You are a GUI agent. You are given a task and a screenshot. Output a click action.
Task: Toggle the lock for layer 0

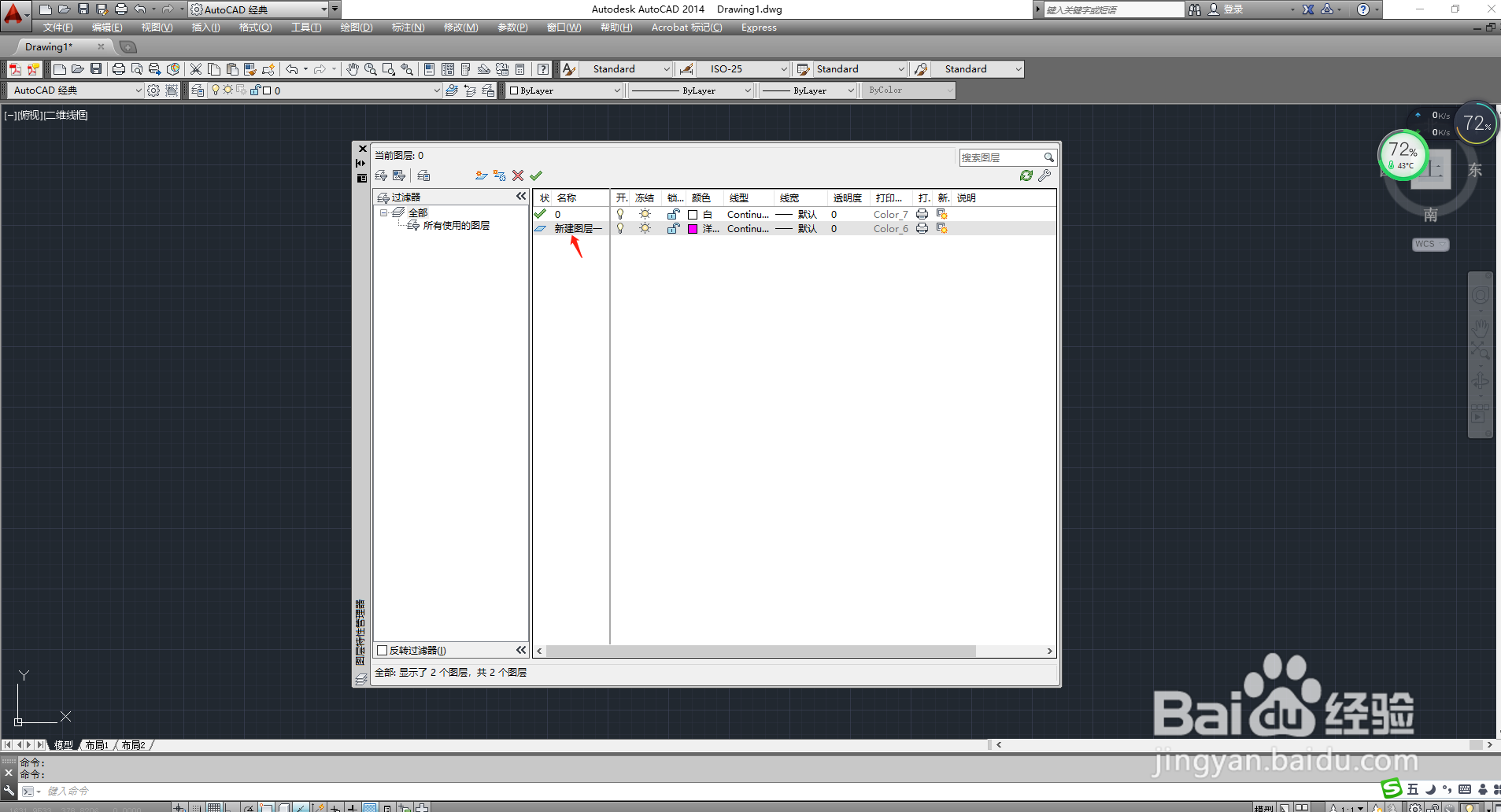click(673, 214)
